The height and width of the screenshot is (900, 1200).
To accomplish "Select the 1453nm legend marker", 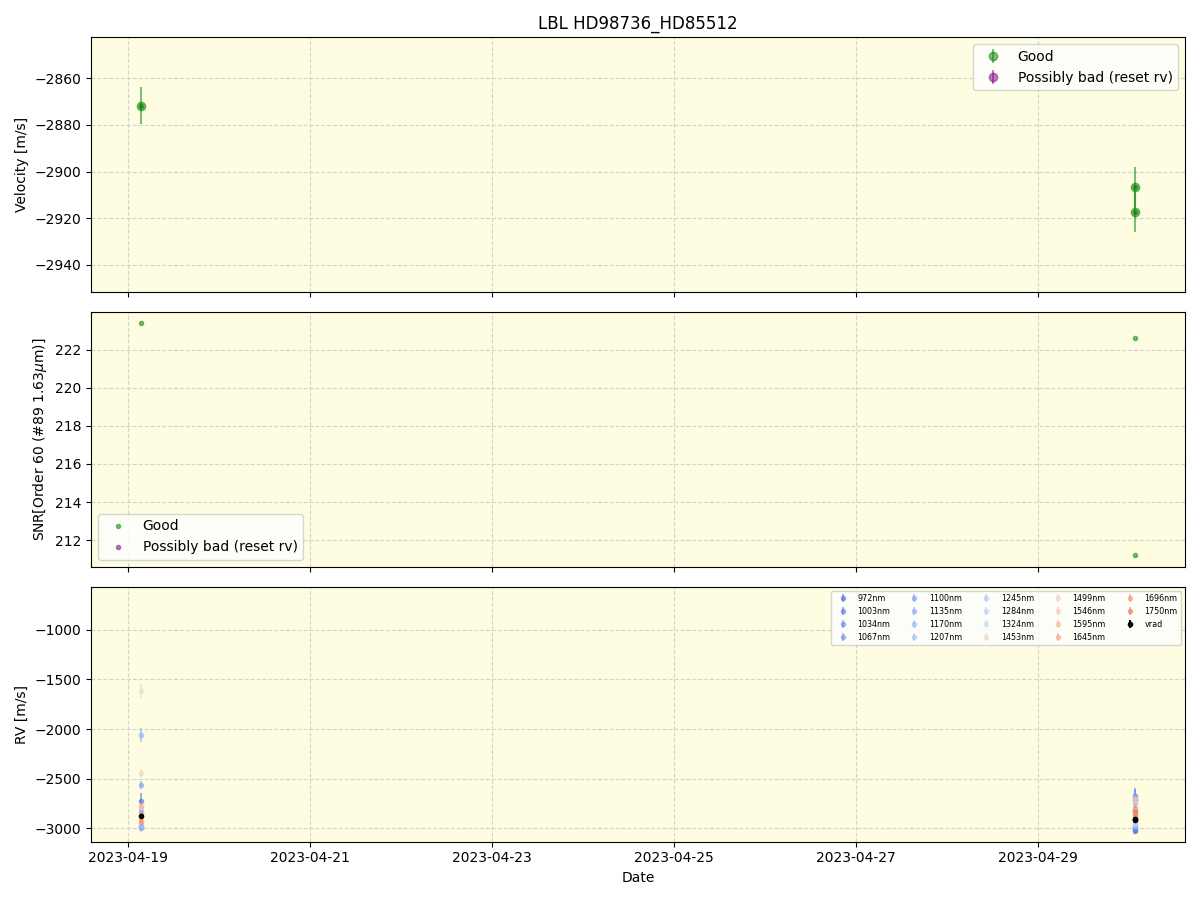I will pyautogui.click(x=986, y=637).
